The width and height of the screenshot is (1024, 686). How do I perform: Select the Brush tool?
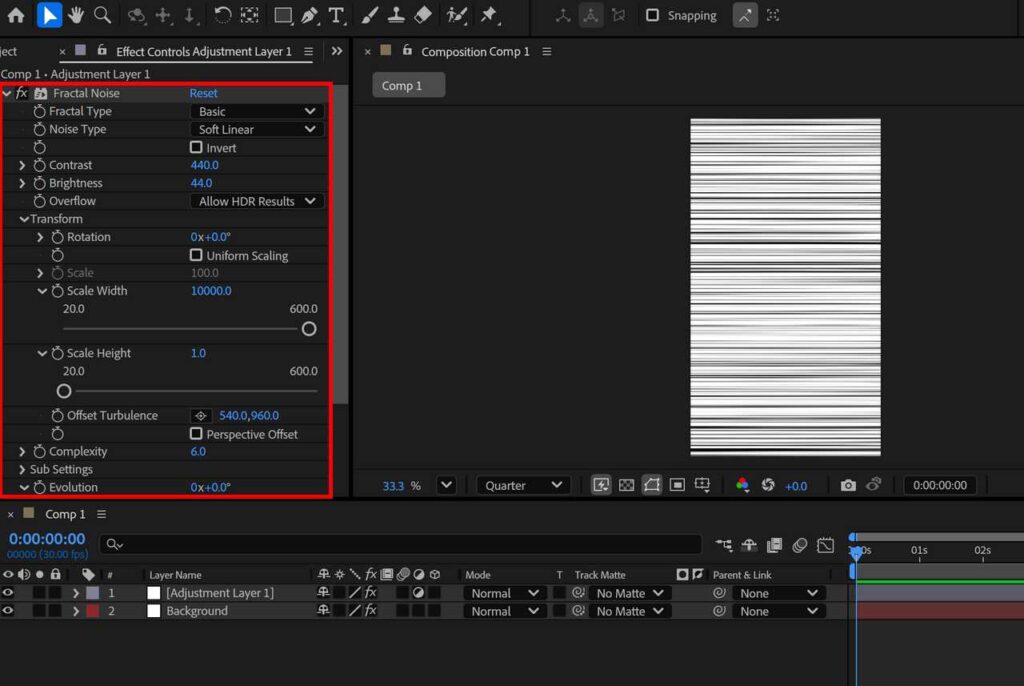[x=370, y=15]
